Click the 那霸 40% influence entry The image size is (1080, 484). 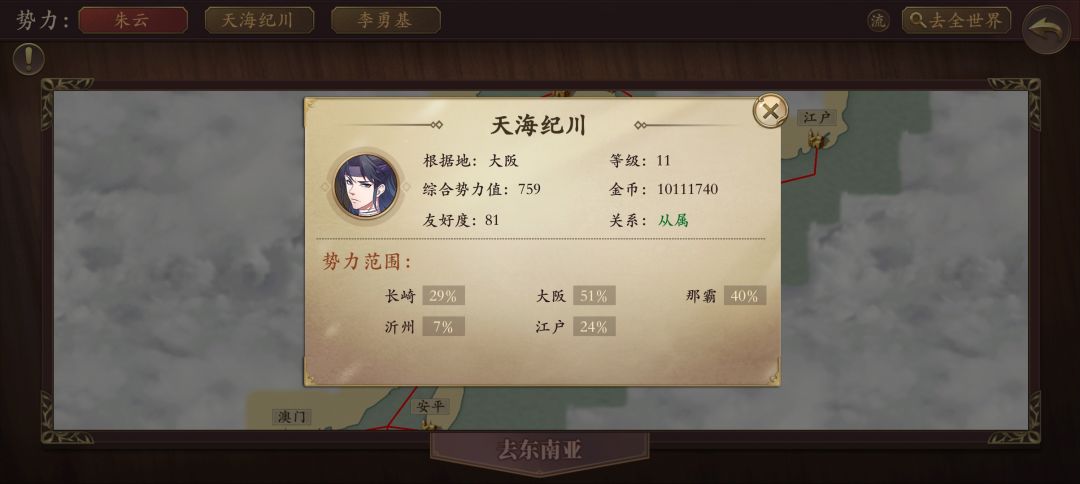coord(726,296)
